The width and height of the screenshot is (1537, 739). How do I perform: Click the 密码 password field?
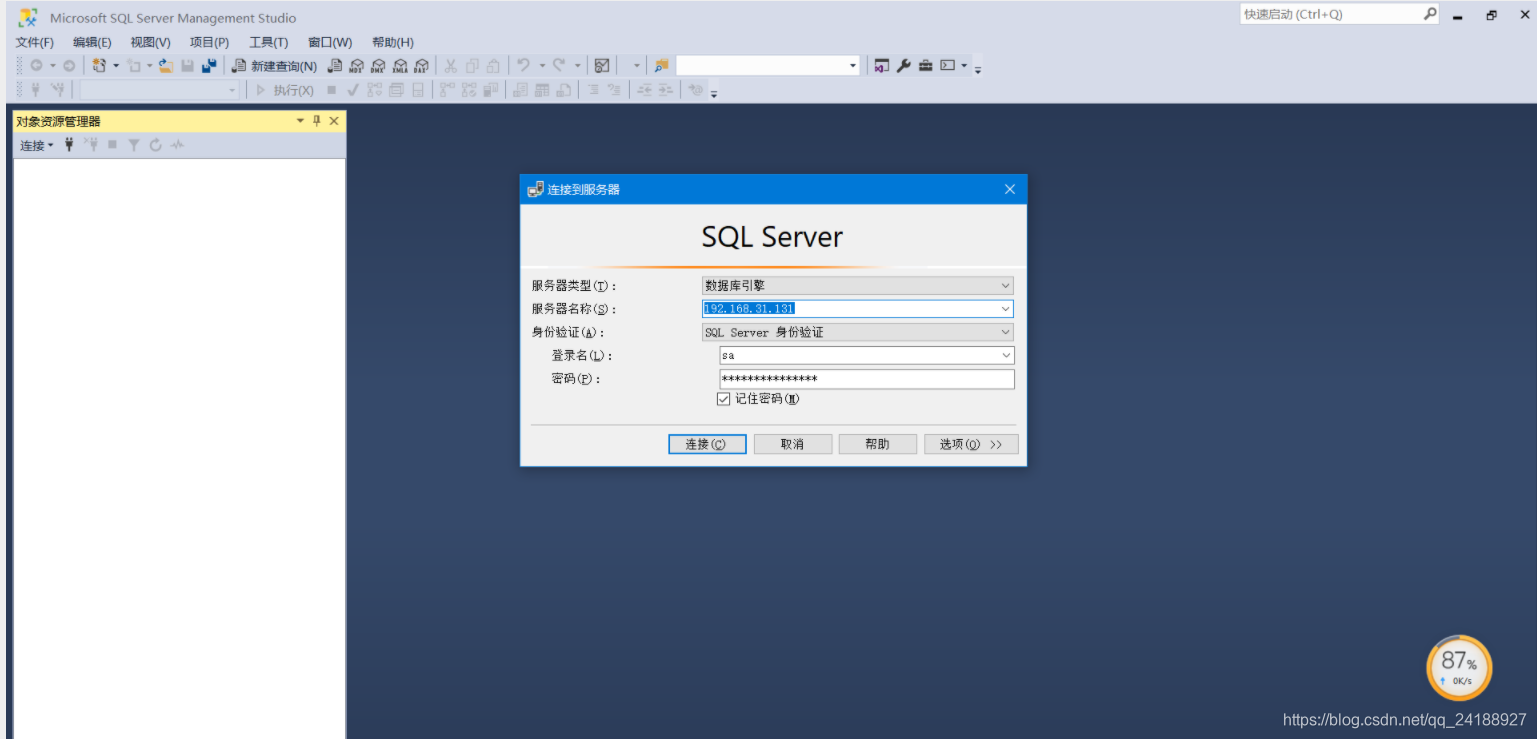tap(867, 379)
